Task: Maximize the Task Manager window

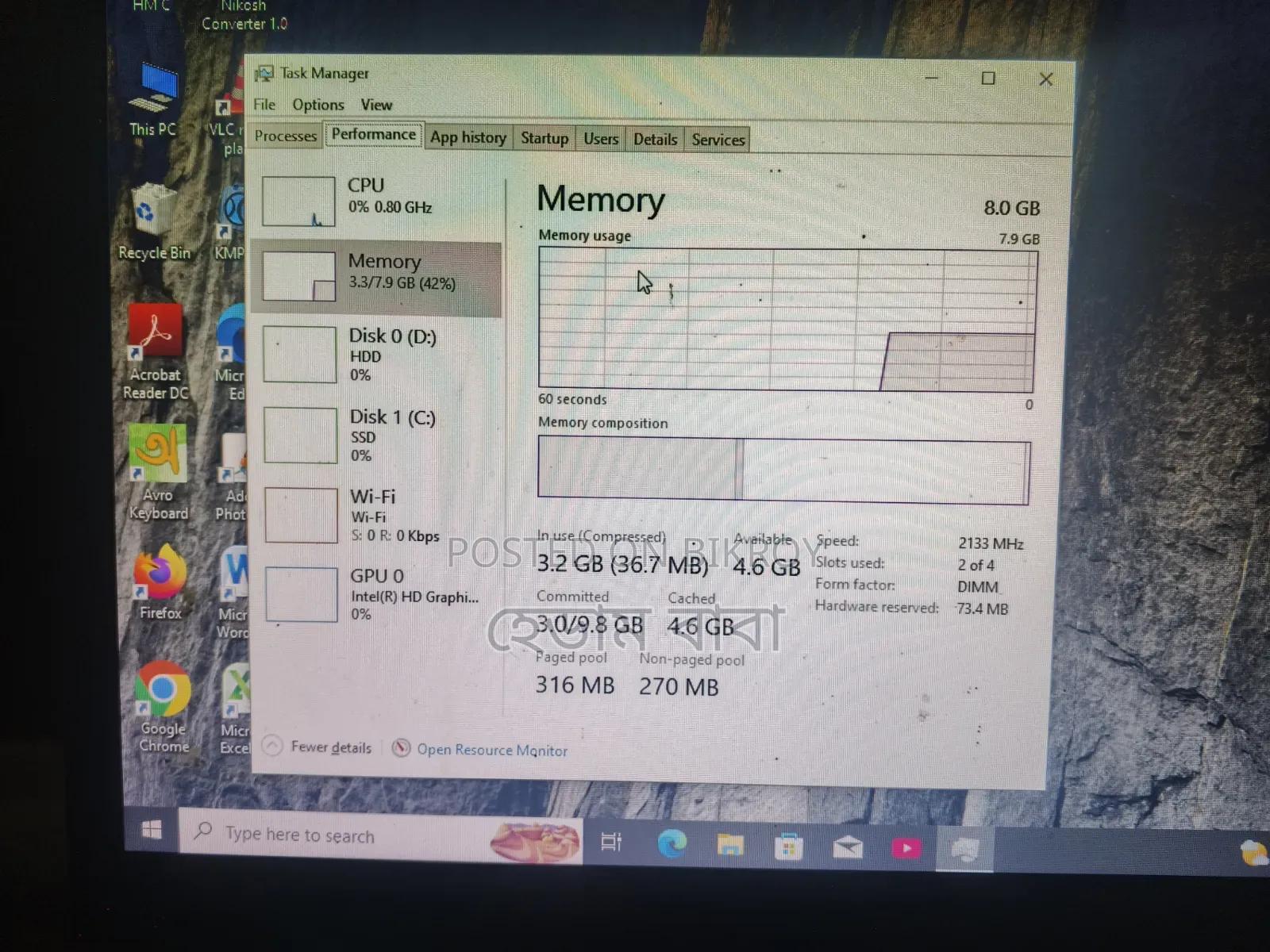Action: (988, 79)
